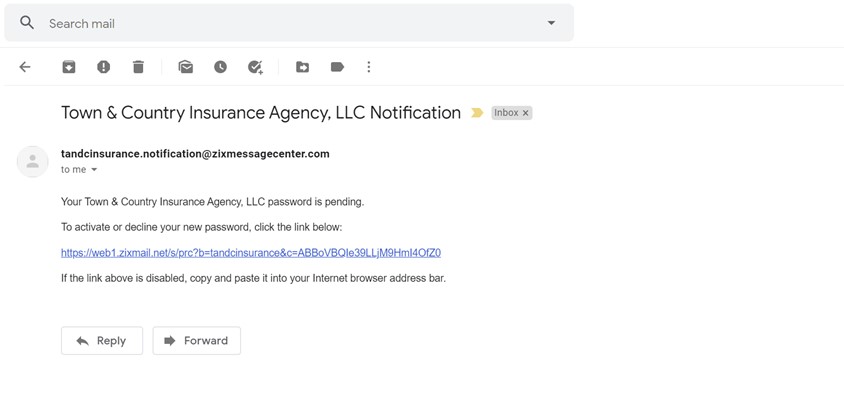Mark the message as unread
The height and width of the screenshot is (396, 844).
tap(186, 67)
